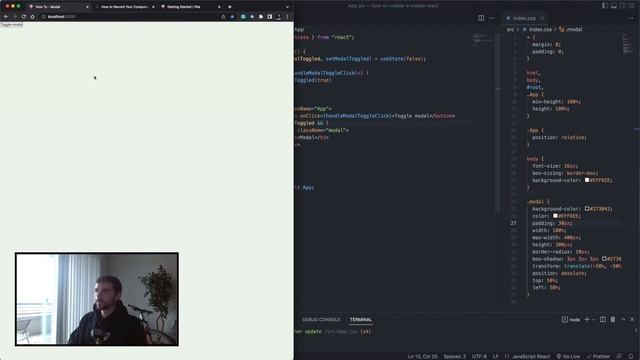Click the right editor minimap
The image size is (640, 360).
pos(627,44)
